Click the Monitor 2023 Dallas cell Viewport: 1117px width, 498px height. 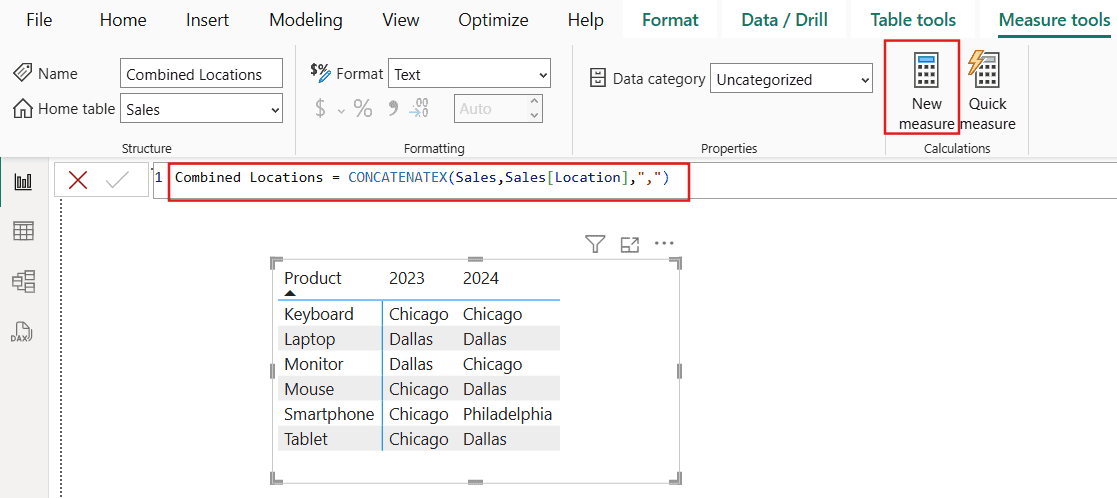click(411, 364)
